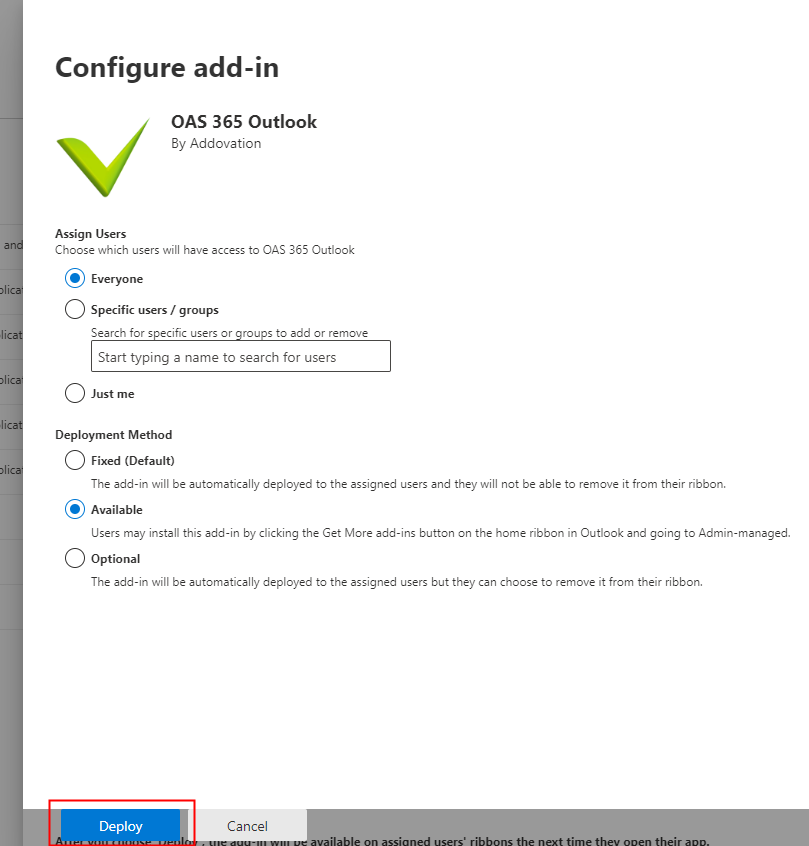This screenshot has height=846, width=809.
Task: Click the OAS 365 Outlook green checkmark logo
Action: (103, 157)
